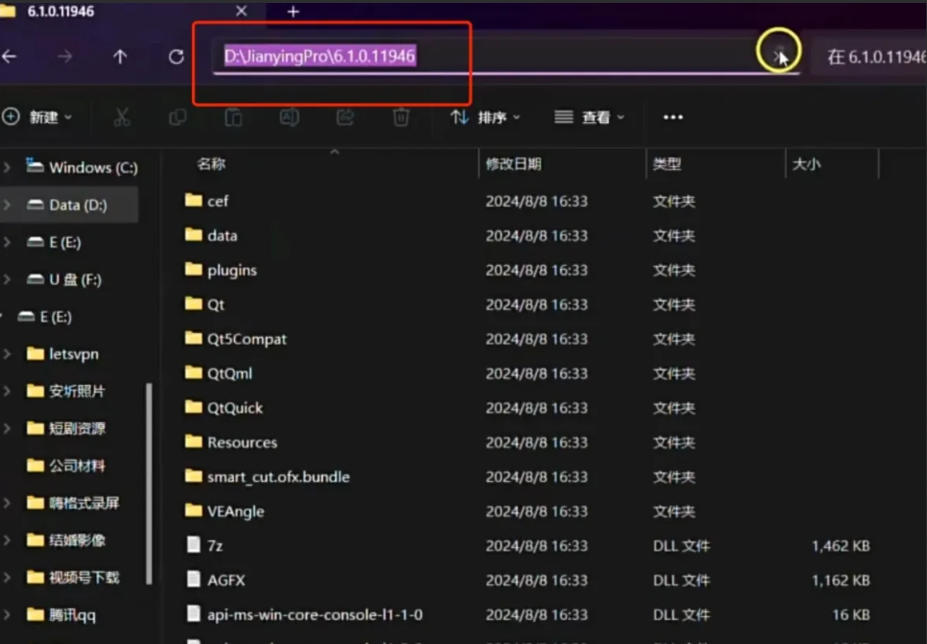This screenshot has height=644, width=927.
Task: Sort by the 名称 column header
Action: [211, 164]
